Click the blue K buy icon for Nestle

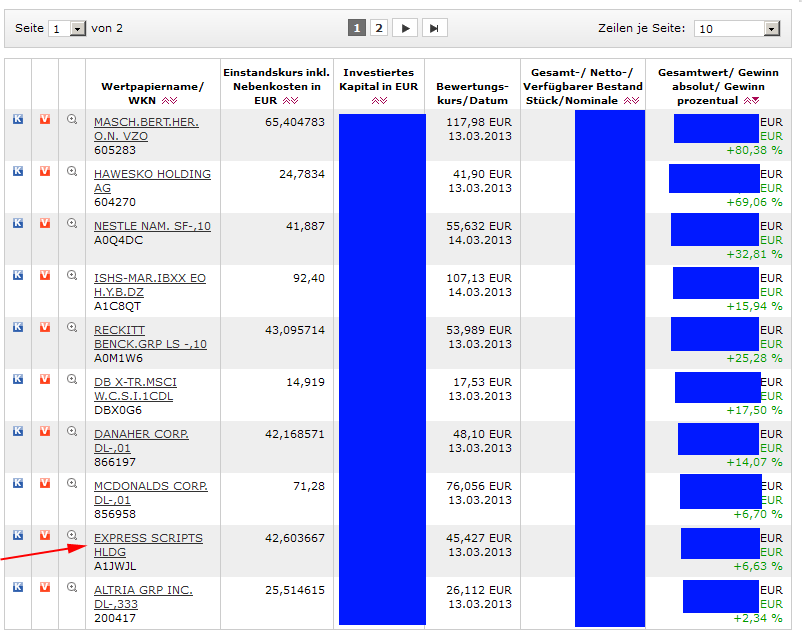[18, 223]
